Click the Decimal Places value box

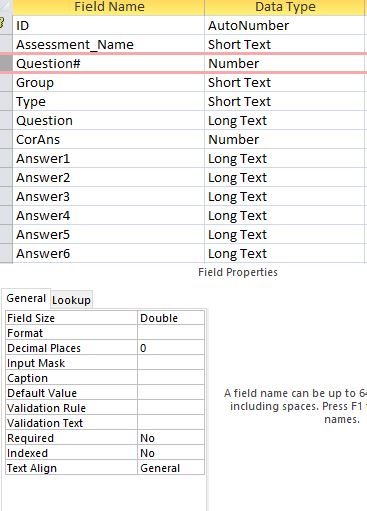coord(171,348)
